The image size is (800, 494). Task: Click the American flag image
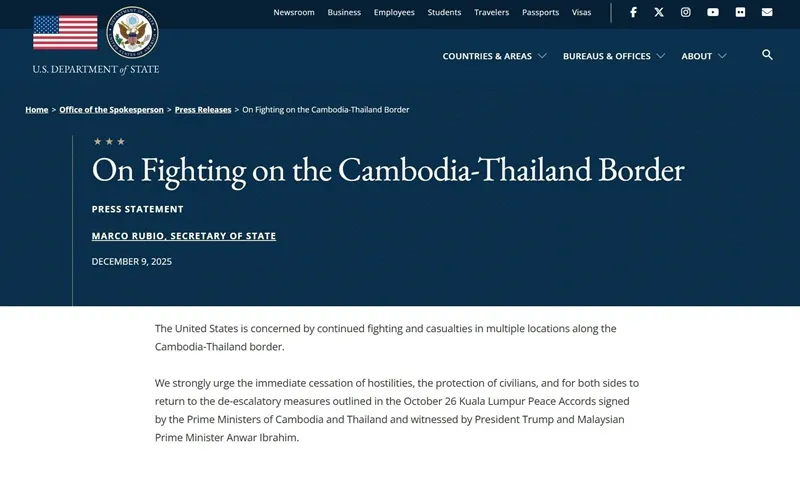(65, 33)
